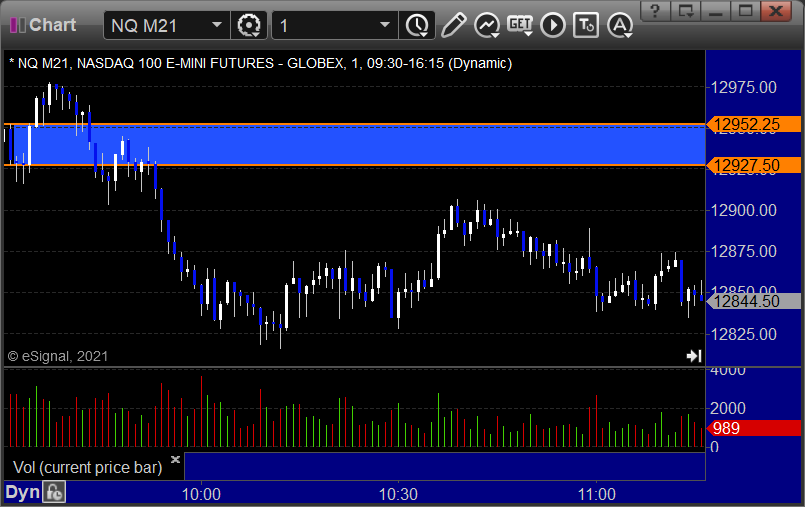Click the 10:00 time axis label
This screenshot has width=805, height=507.
(x=201, y=494)
